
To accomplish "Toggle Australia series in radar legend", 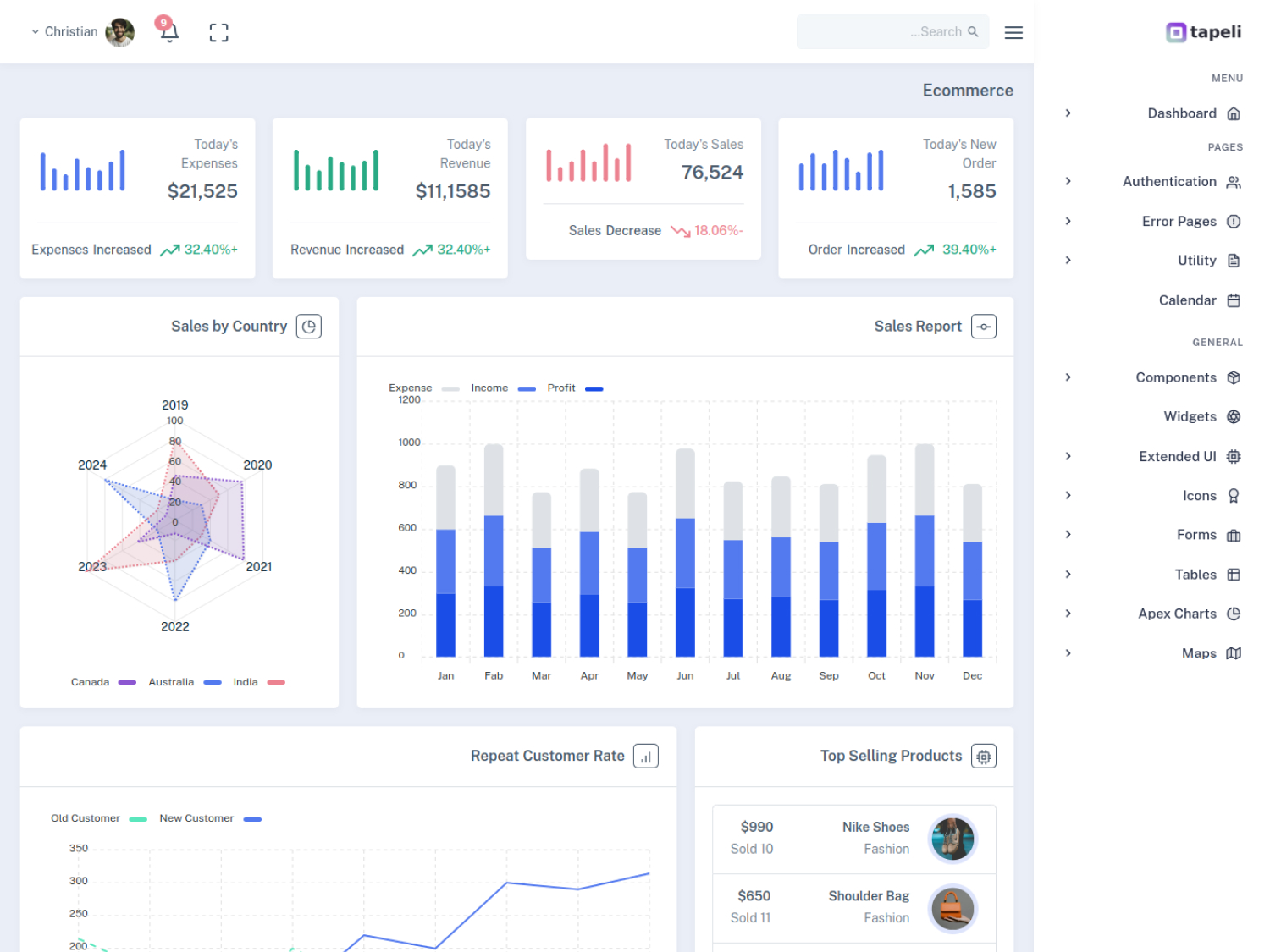I will (185, 682).
